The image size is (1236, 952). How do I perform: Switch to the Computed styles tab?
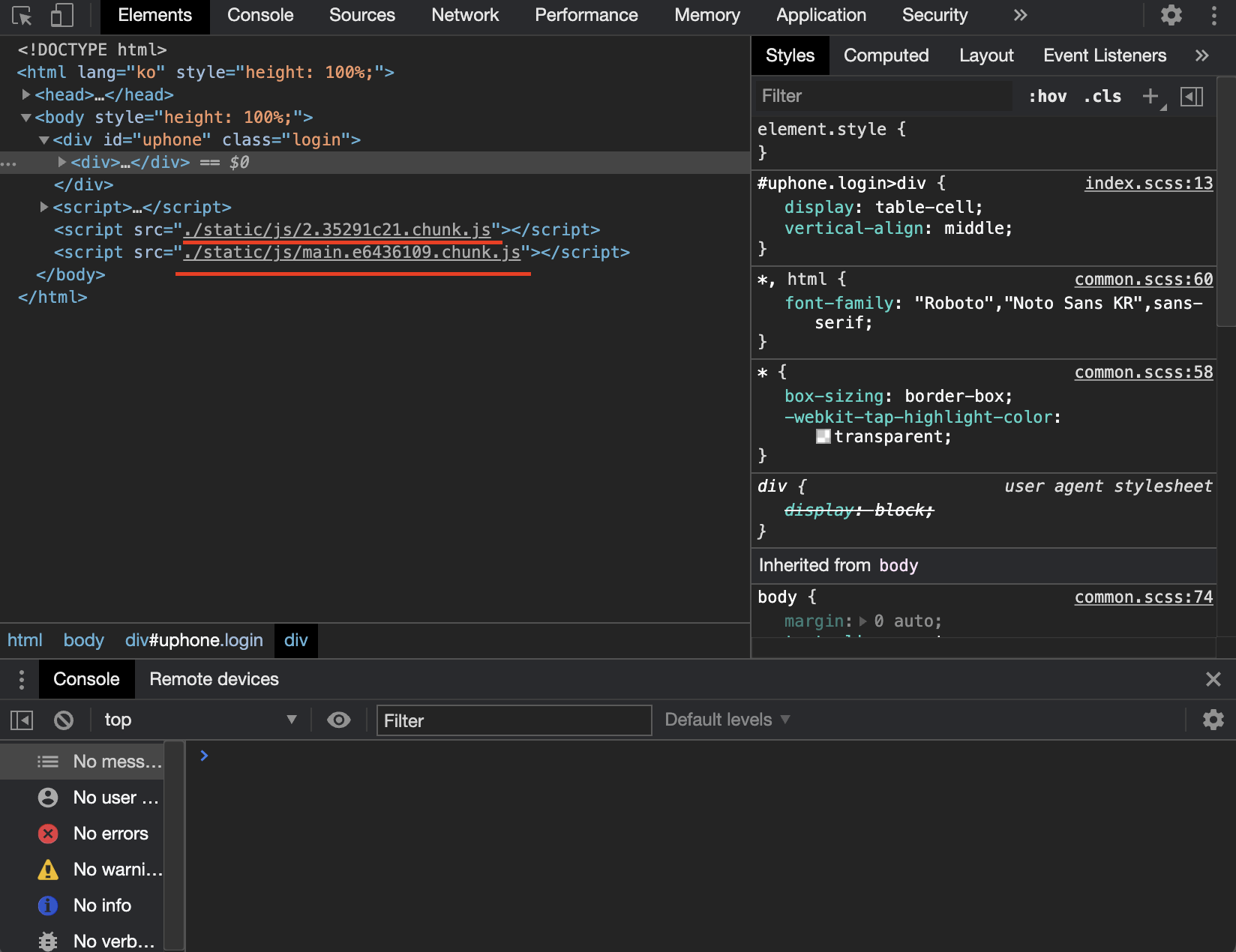click(886, 55)
